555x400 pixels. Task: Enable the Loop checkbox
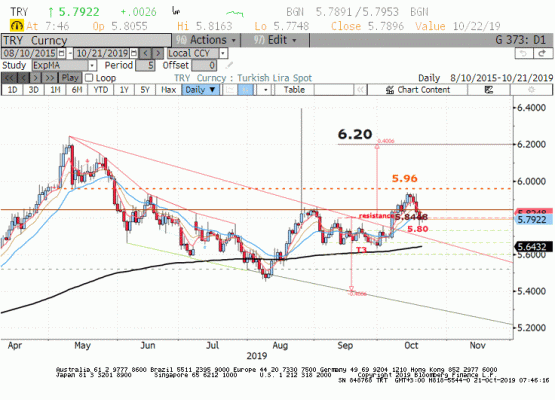[x=89, y=78]
